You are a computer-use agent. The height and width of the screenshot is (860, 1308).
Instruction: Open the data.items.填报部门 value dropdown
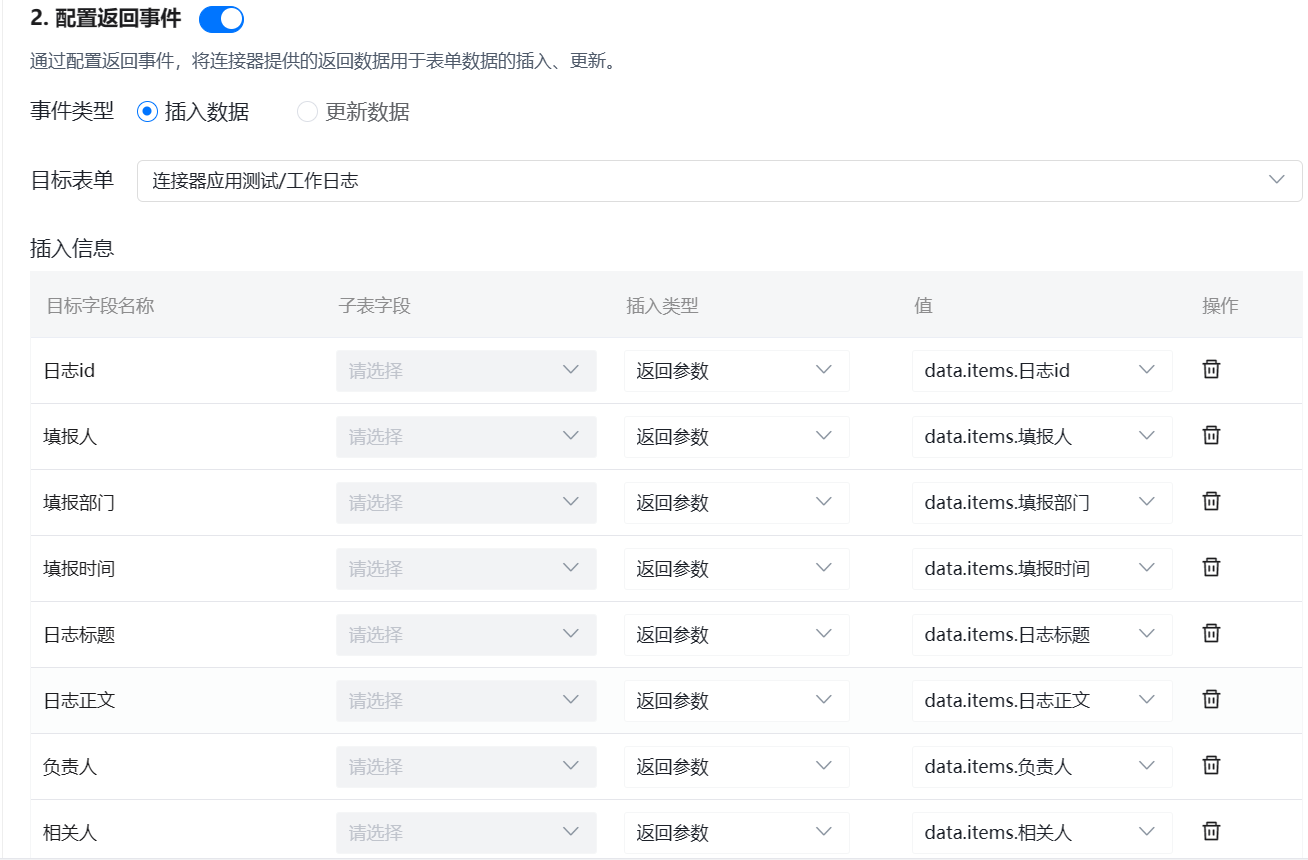point(1042,503)
